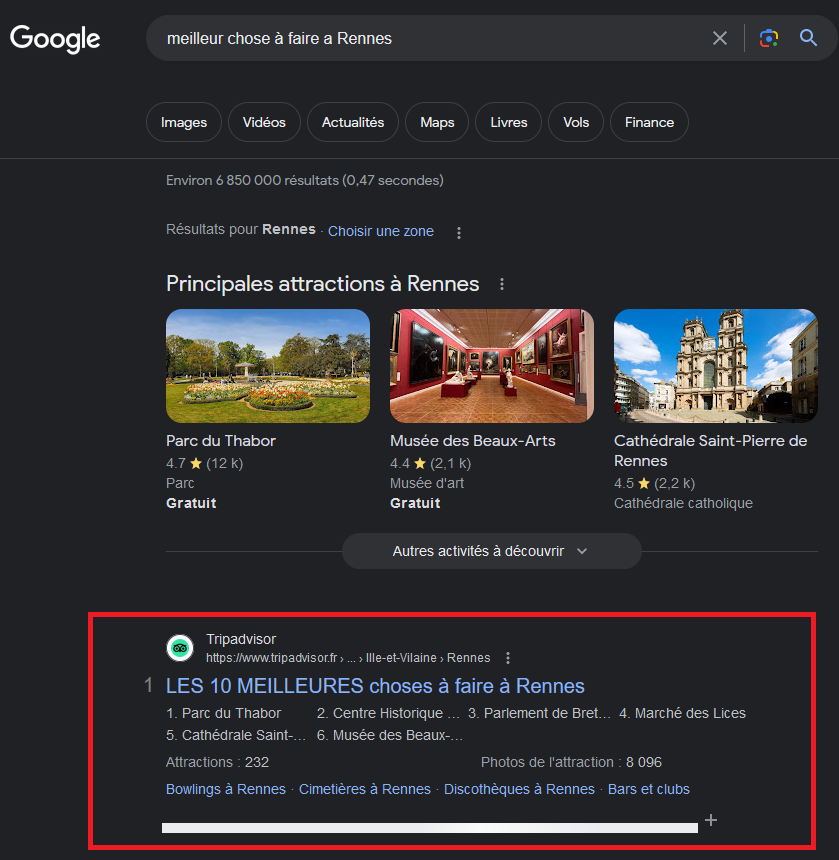The width and height of the screenshot is (839, 860).
Task: Click the Parc du Thabor attraction title
Action: pos(221,441)
